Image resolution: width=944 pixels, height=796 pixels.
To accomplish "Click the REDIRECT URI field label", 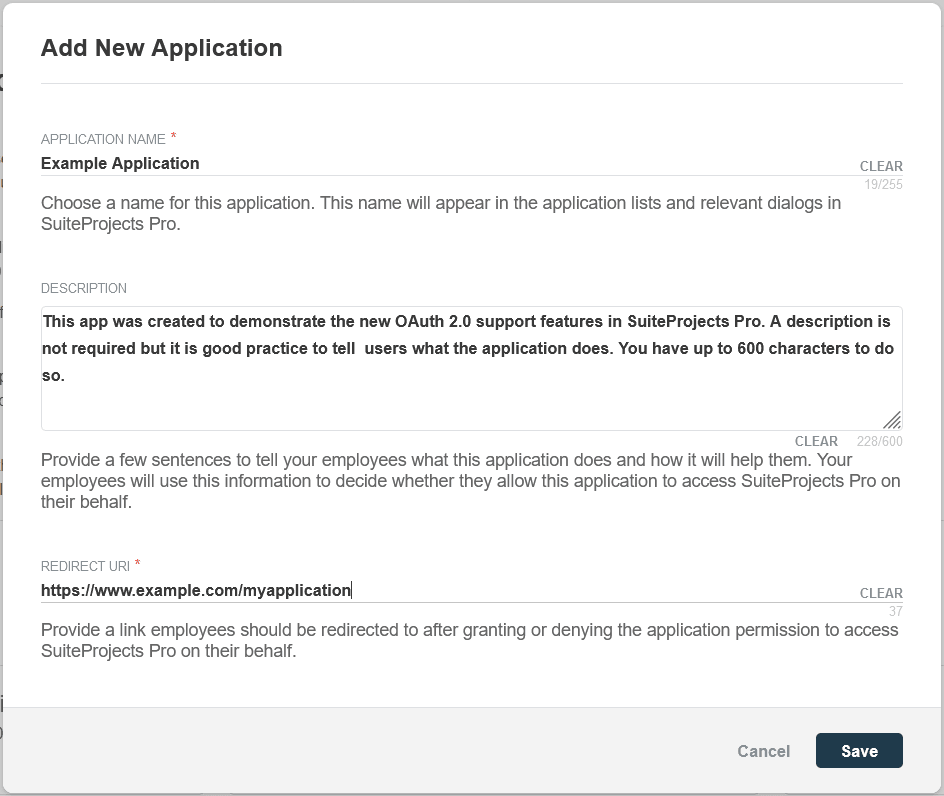I will (86, 566).
